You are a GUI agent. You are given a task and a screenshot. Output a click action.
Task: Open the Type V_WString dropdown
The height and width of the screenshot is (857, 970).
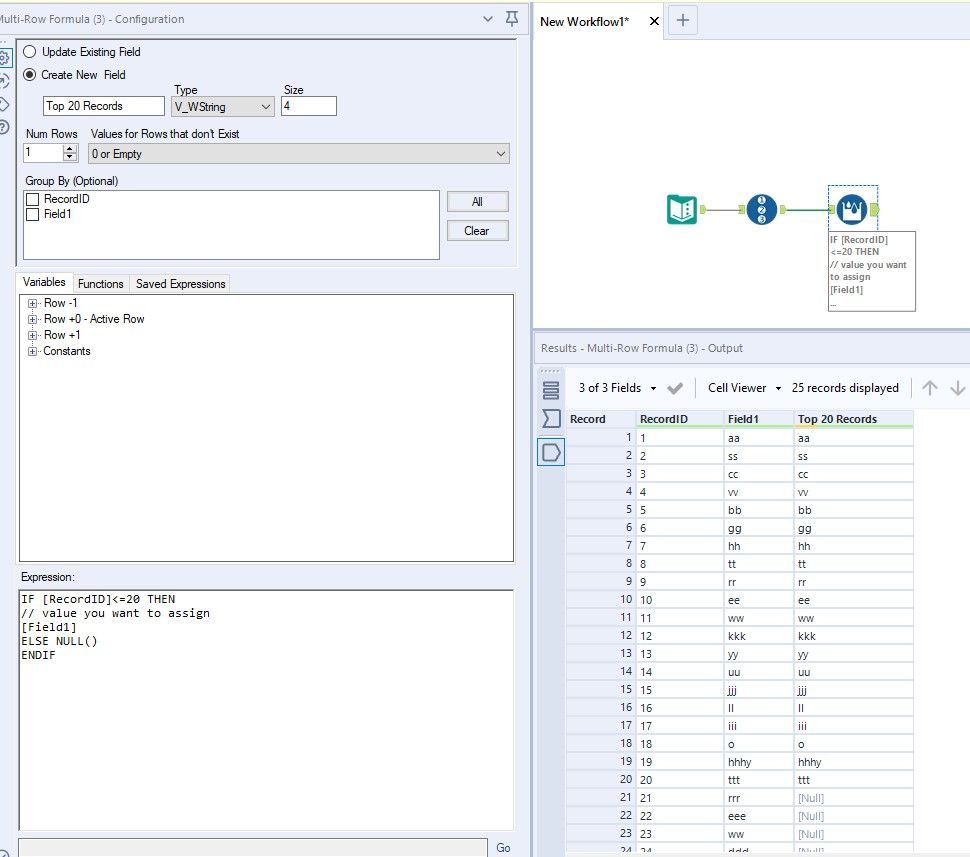coord(223,107)
